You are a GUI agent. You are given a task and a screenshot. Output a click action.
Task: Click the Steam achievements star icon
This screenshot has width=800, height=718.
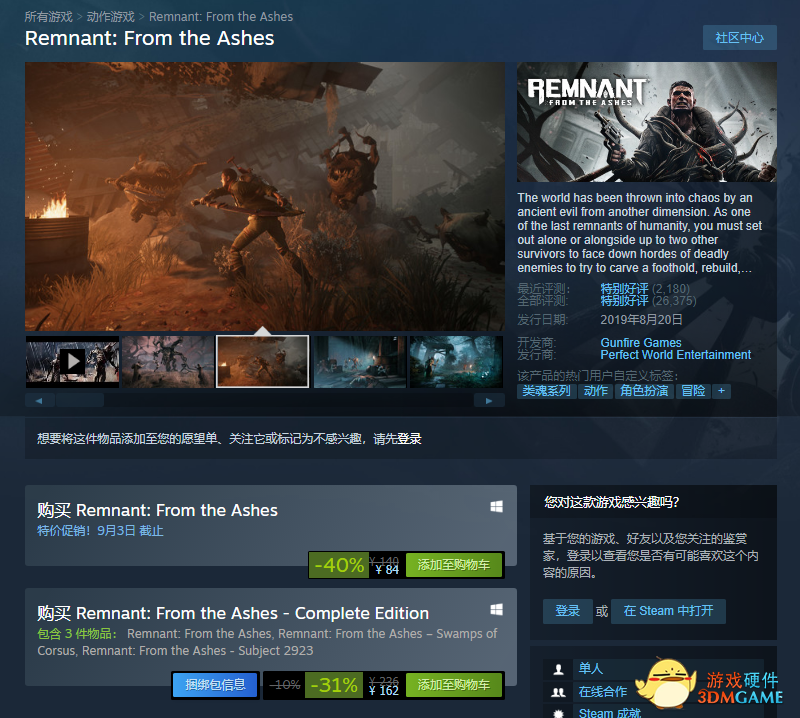(x=559, y=713)
